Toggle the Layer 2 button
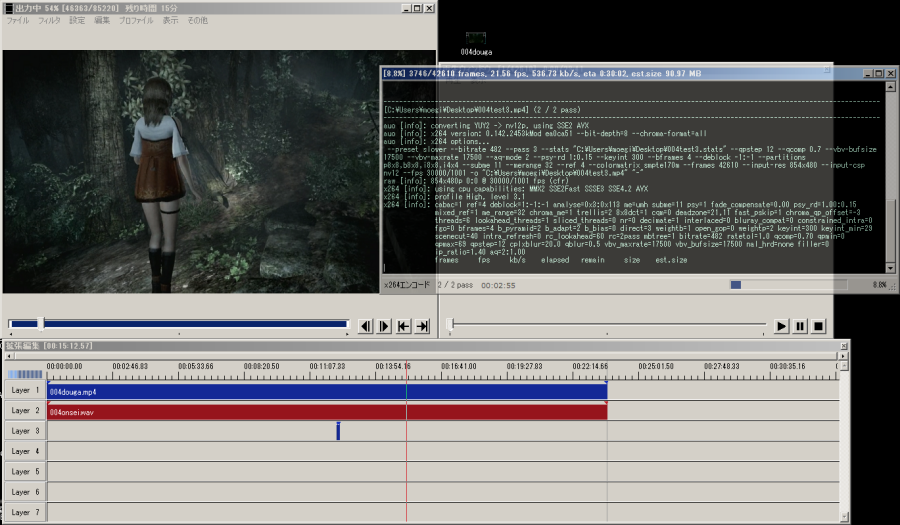The image size is (900, 525). click(x=25, y=410)
